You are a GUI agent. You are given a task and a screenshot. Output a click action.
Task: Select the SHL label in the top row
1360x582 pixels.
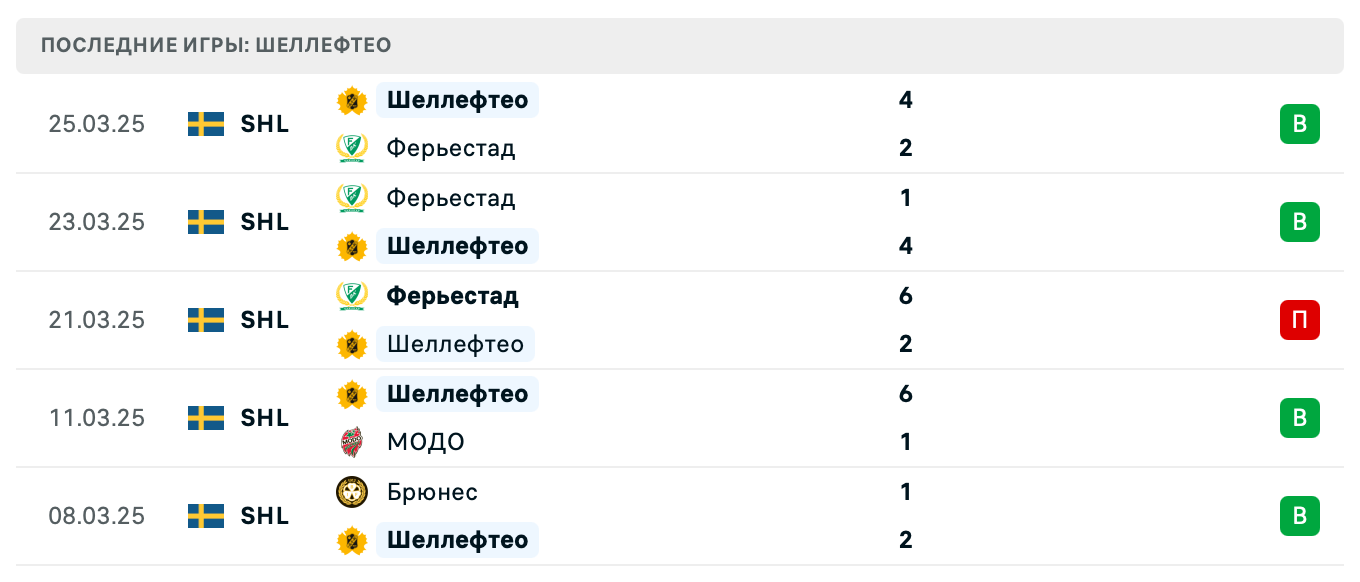click(x=264, y=124)
